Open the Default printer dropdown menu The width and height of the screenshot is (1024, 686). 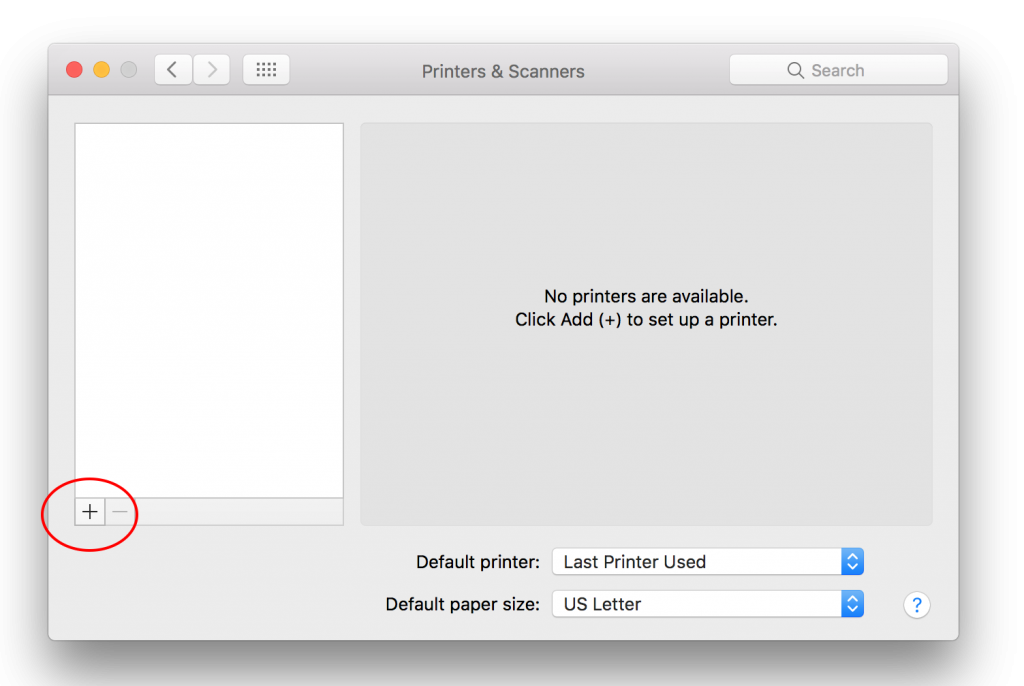(x=700, y=561)
